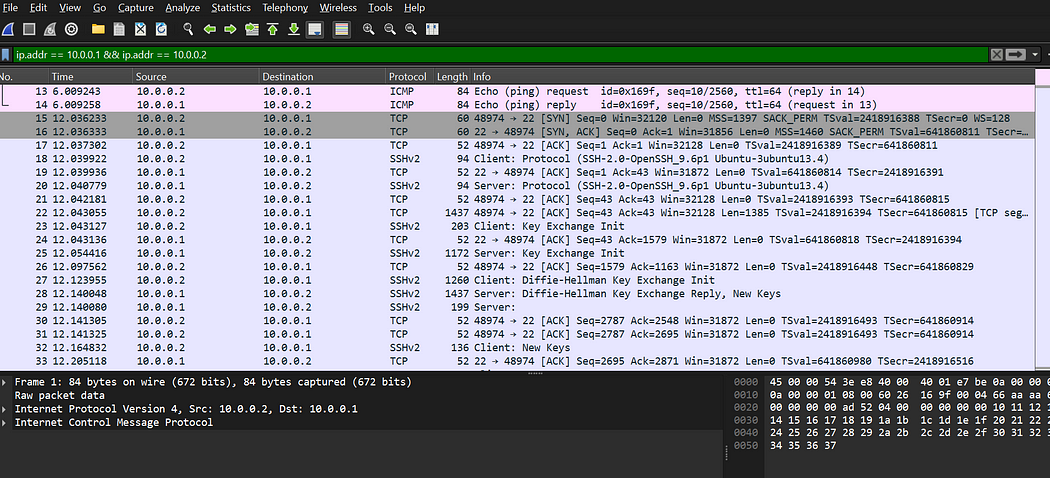Screen dimensions: 1050x478
Task: Expand Internet Control Message Protocol tree
Action: [5, 422]
